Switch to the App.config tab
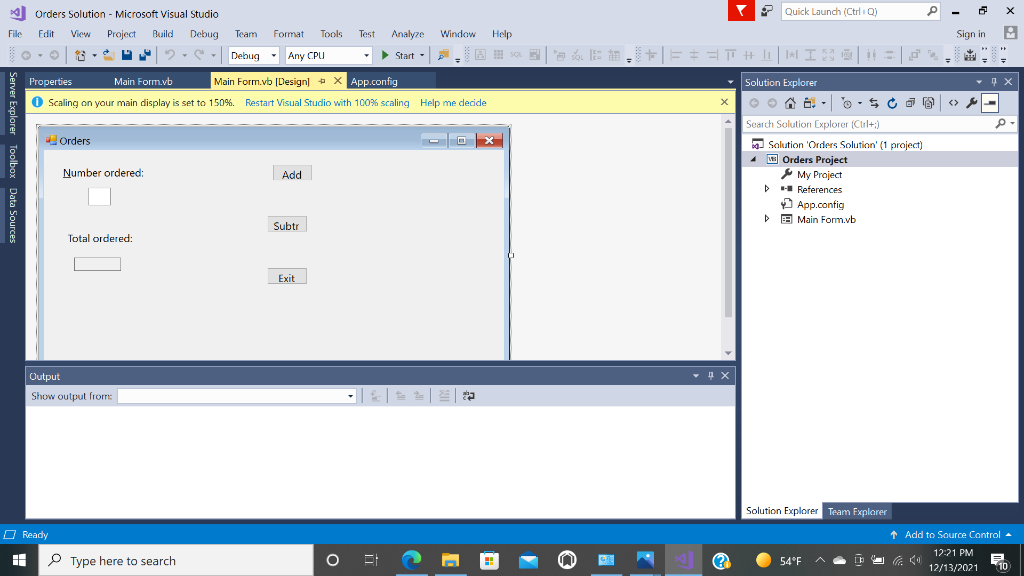This screenshot has height=576, width=1024. pos(374,81)
